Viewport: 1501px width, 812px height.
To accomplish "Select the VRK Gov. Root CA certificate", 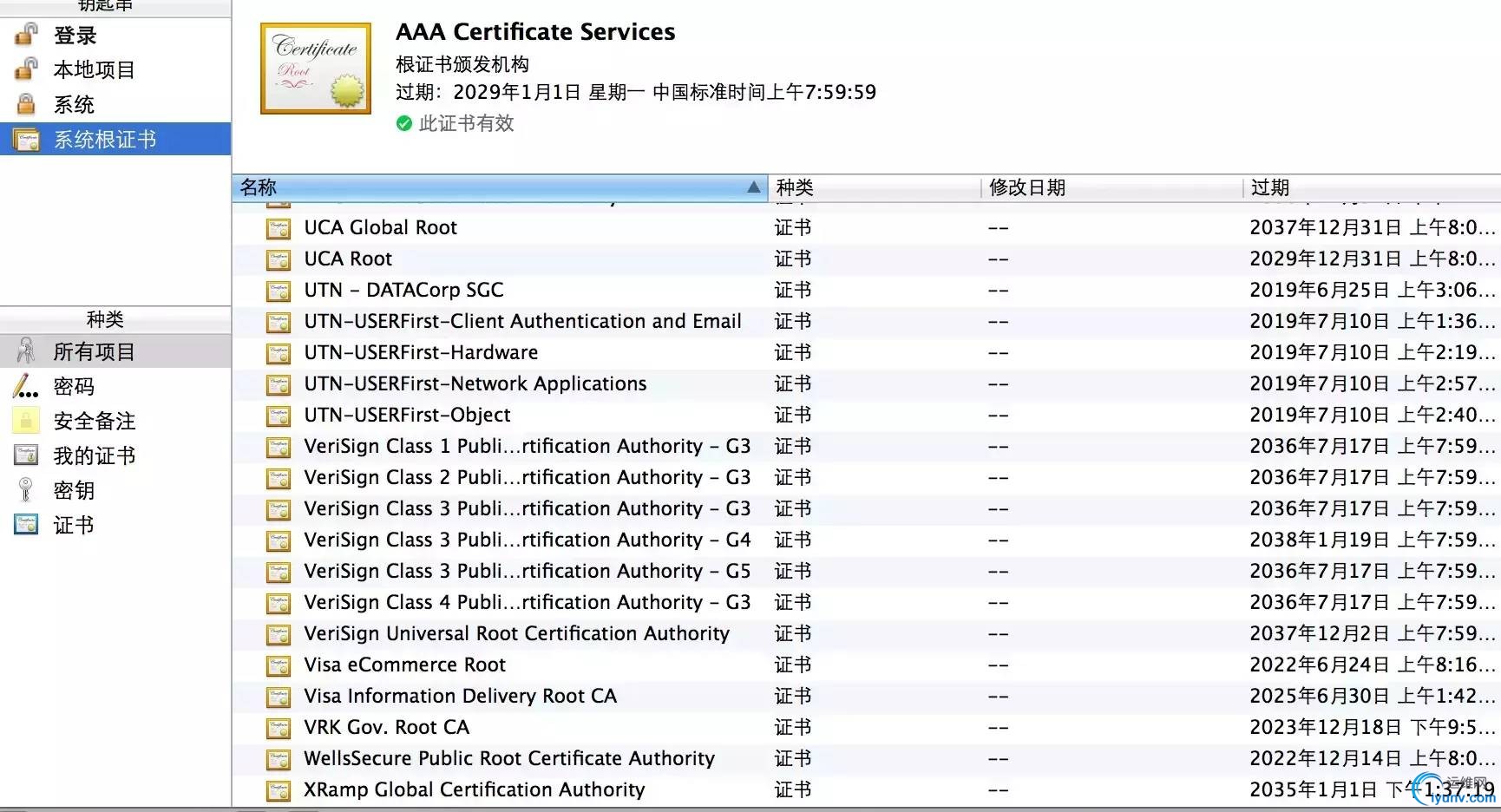I will 866,728.
